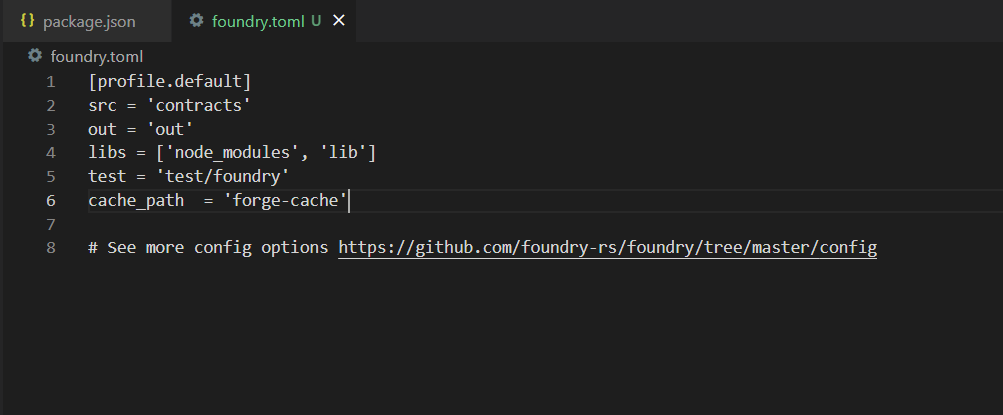The width and height of the screenshot is (1003, 415).
Task: Click line number 8 in the gutter
Action: pos(51,247)
